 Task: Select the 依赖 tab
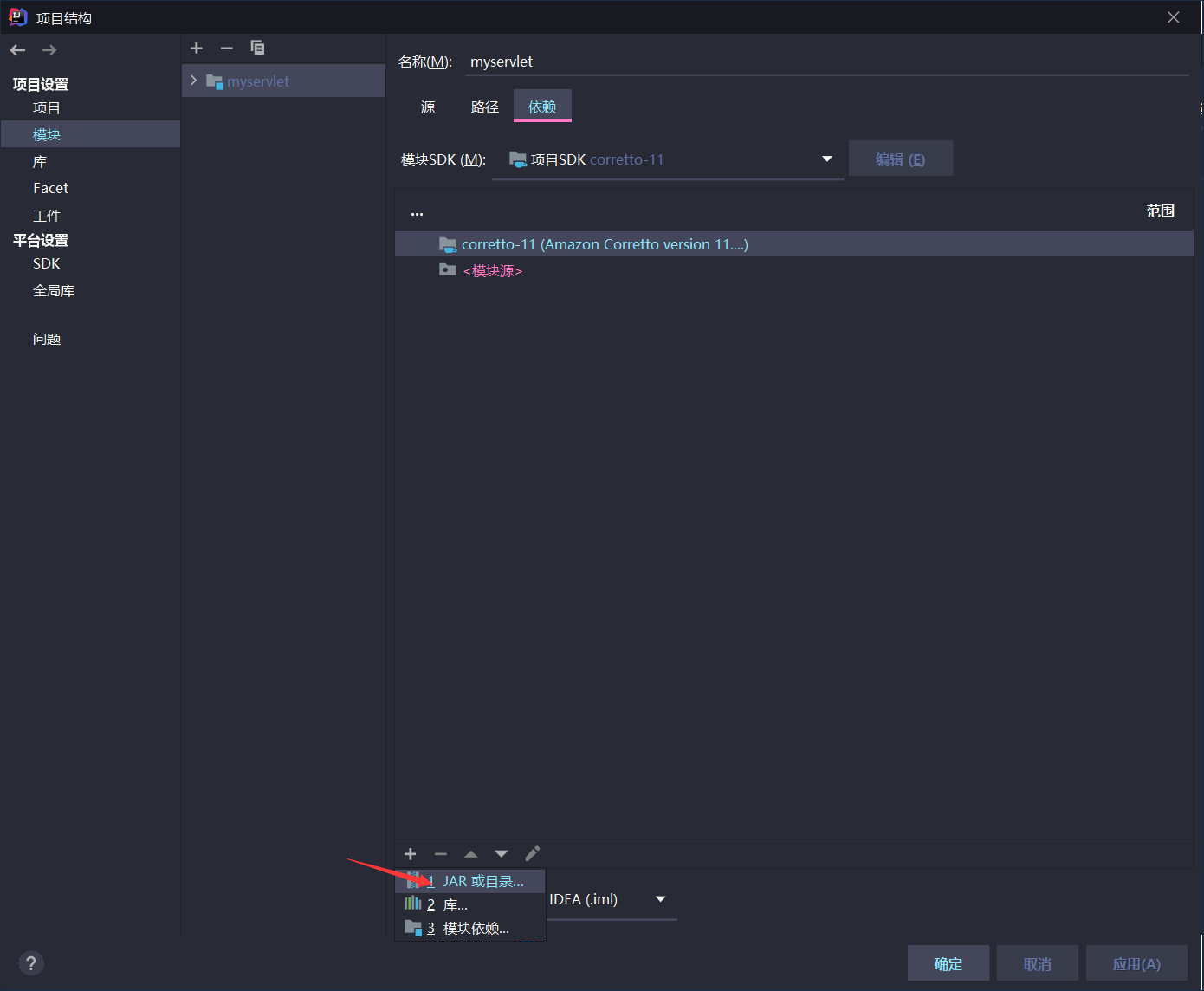coord(542,107)
